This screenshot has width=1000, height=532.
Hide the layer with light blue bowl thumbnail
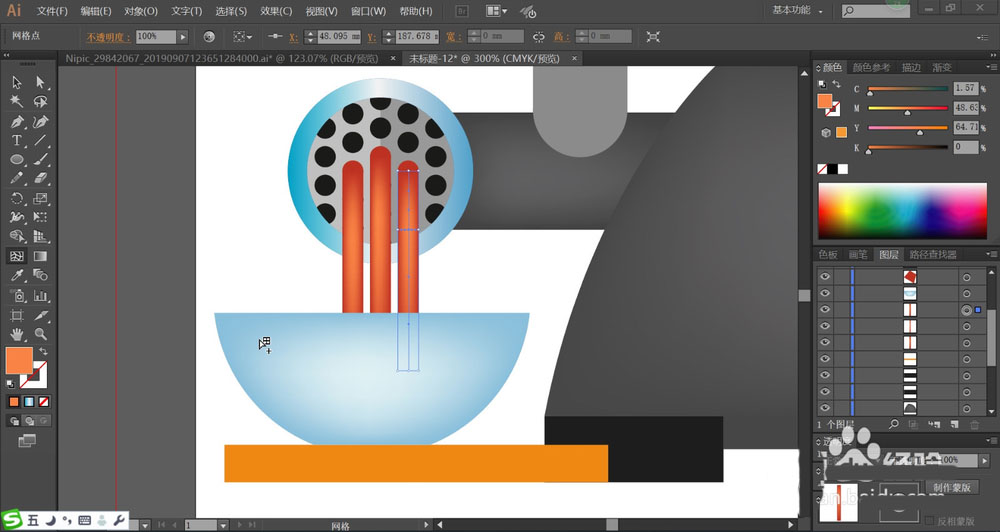pyautogui.click(x=825, y=293)
